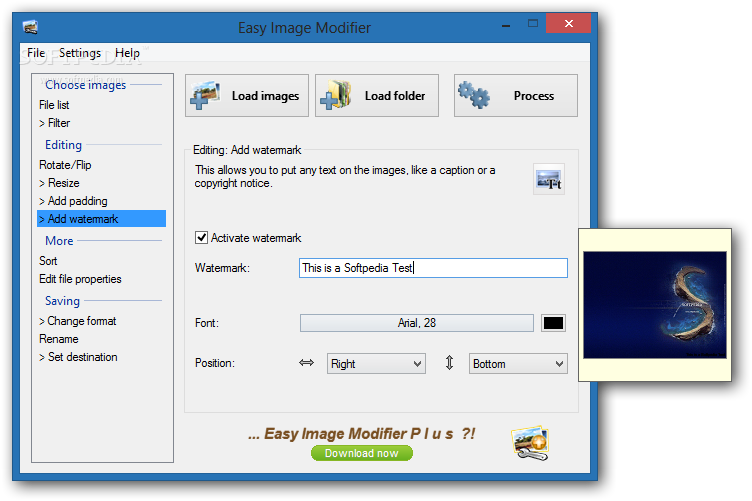Click the app icon in title bar
Viewport: 752px width, 501px height.
pos(30,27)
